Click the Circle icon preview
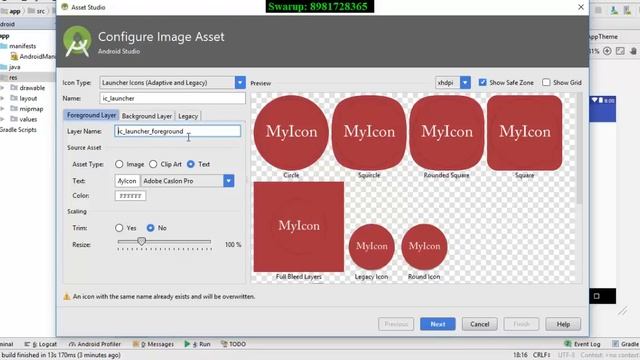This screenshot has width=640, height=360. (x=291, y=133)
